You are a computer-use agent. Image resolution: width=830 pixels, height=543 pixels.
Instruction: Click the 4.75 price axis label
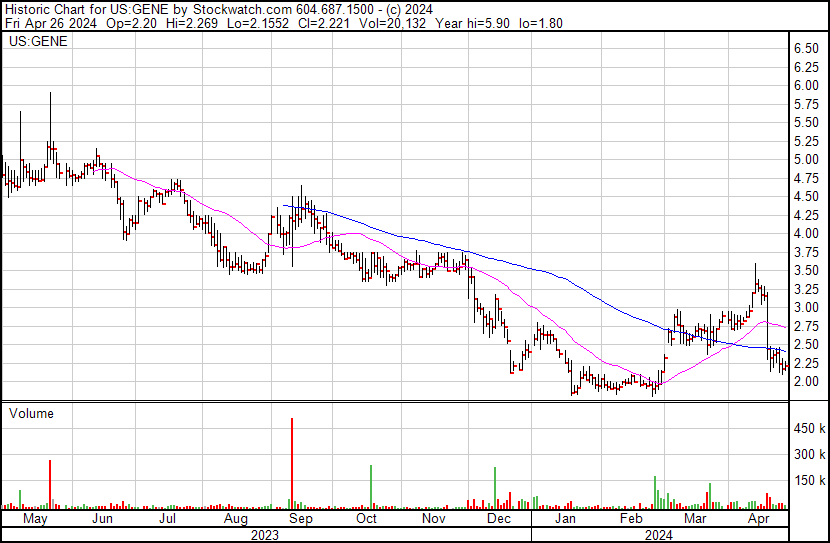tap(806, 178)
